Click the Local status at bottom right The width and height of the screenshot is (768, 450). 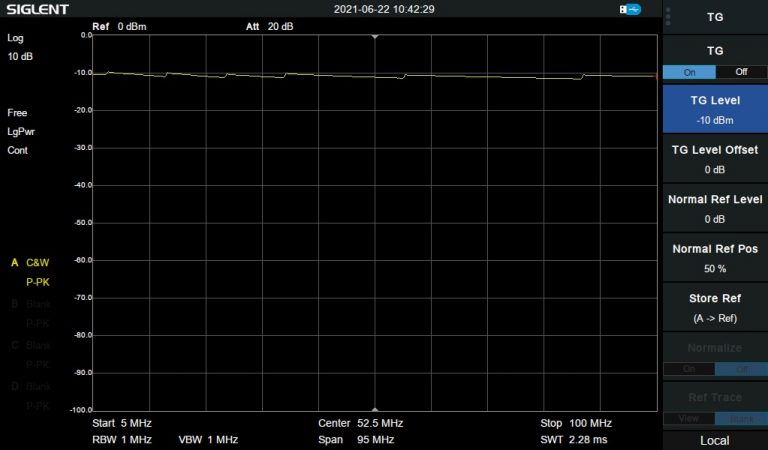[x=715, y=440]
